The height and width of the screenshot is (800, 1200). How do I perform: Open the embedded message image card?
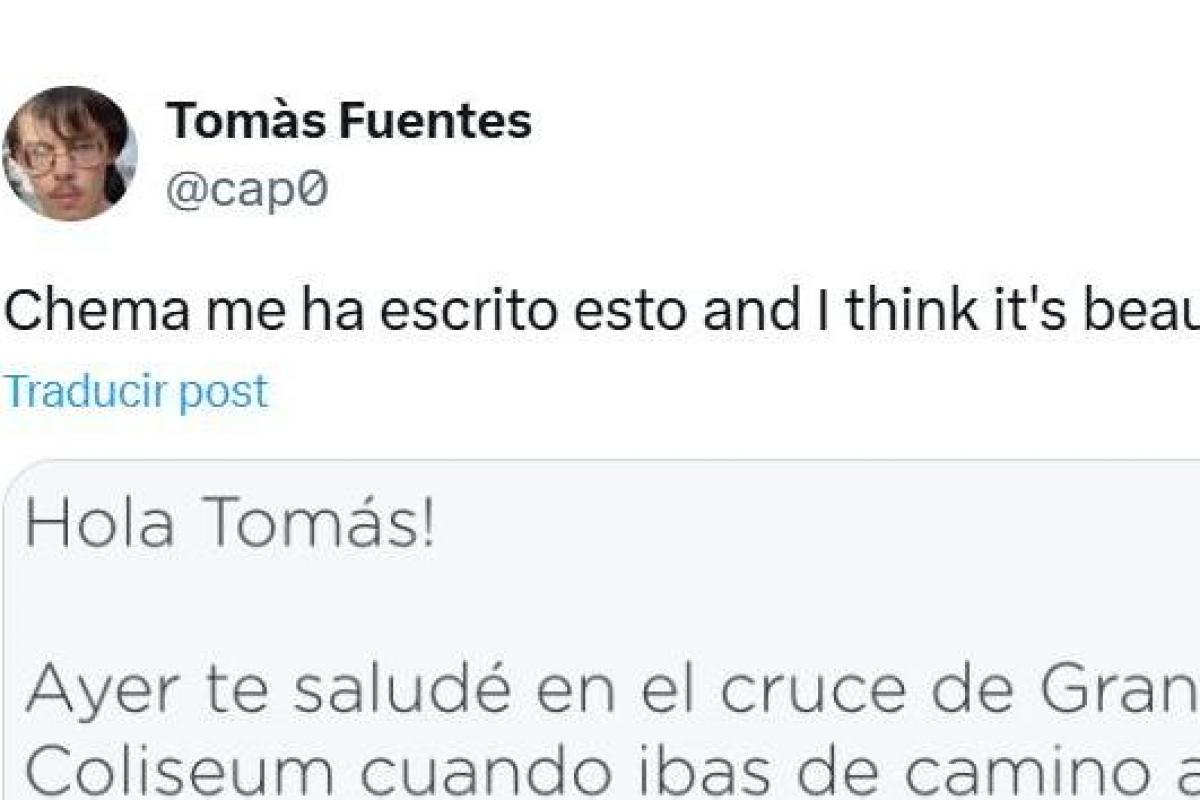point(600,630)
